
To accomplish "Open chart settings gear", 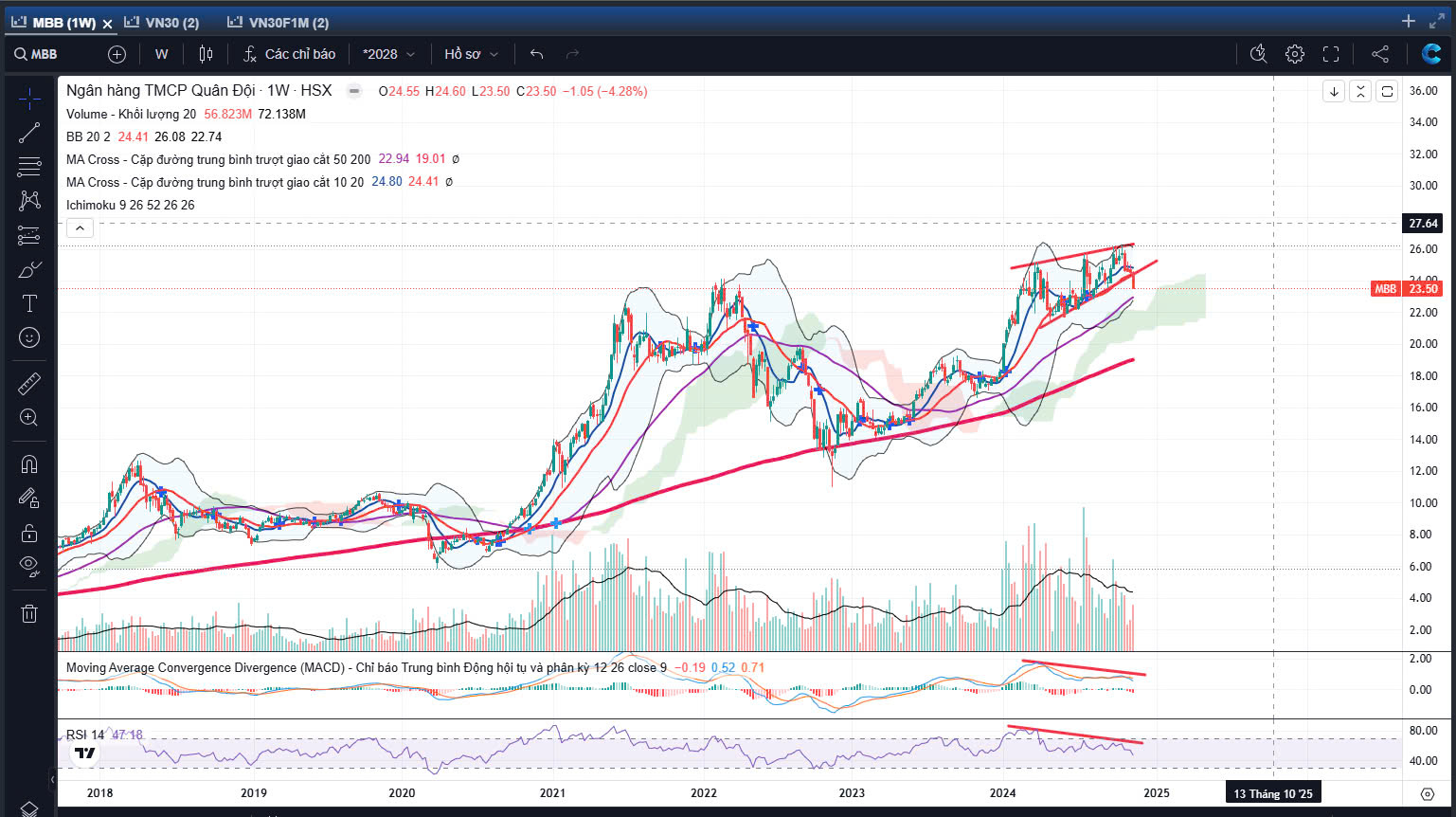I will coord(1295,54).
